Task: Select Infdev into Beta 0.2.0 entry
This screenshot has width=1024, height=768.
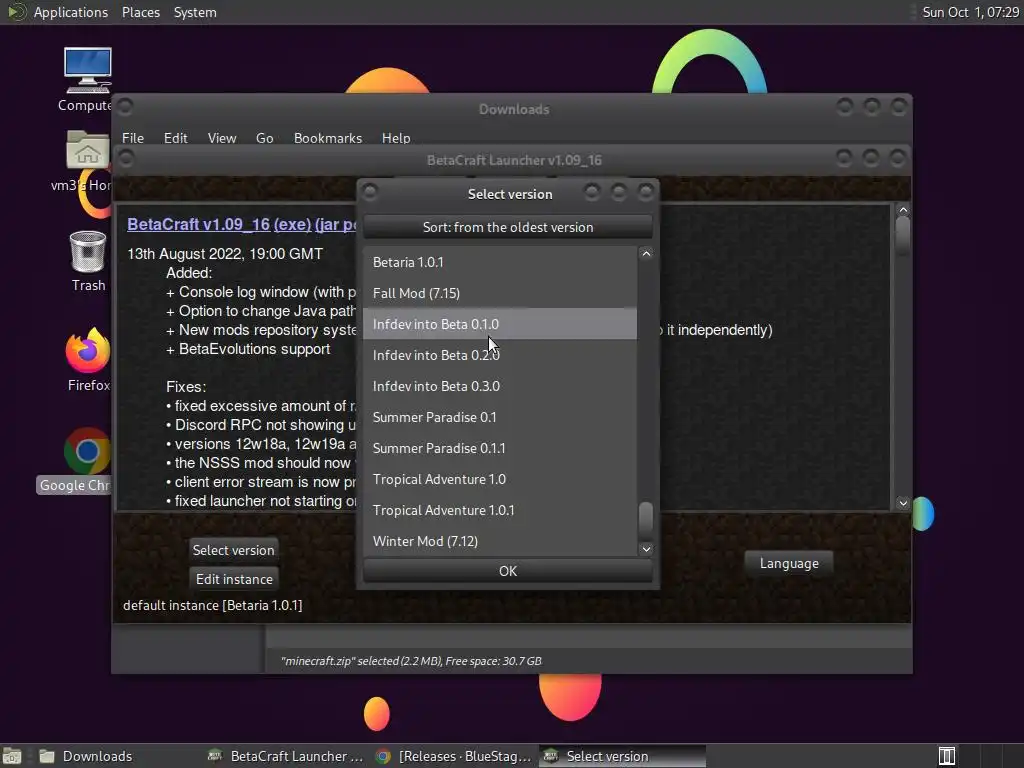Action: pyautogui.click(x=500, y=355)
